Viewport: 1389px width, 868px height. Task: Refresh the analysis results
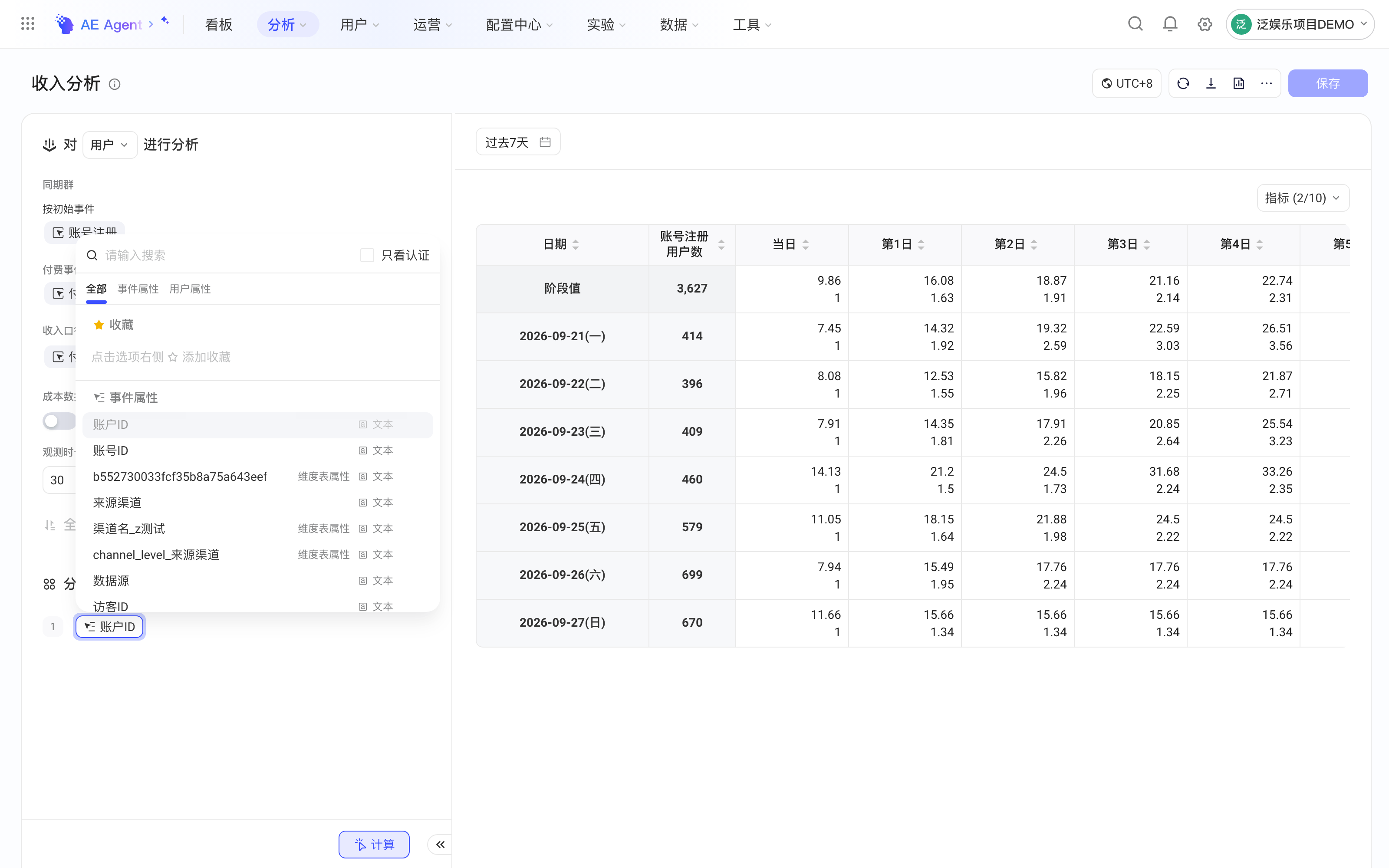coord(1183,84)
